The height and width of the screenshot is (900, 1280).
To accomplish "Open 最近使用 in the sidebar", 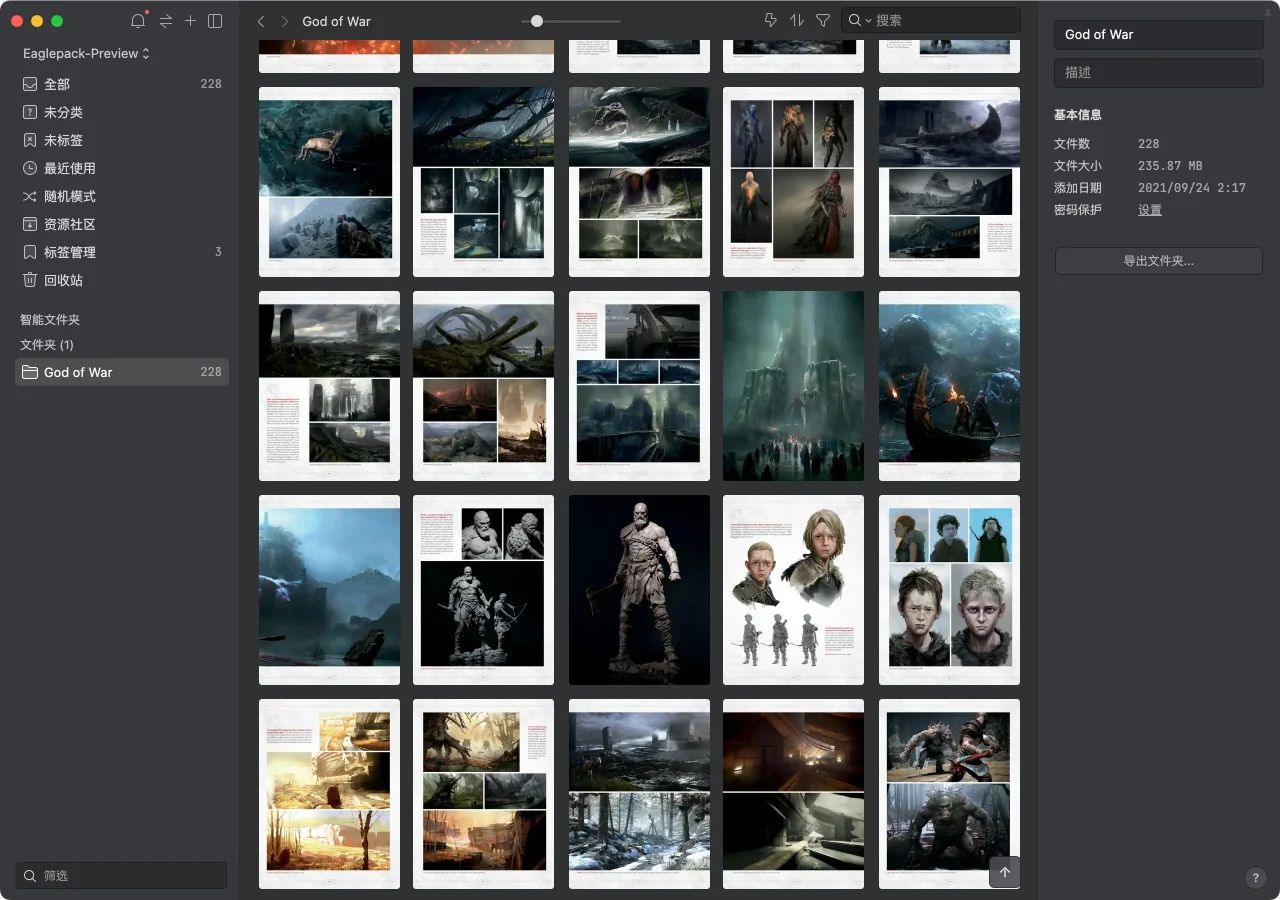I will pyautogui.click(x=122, y=168).
